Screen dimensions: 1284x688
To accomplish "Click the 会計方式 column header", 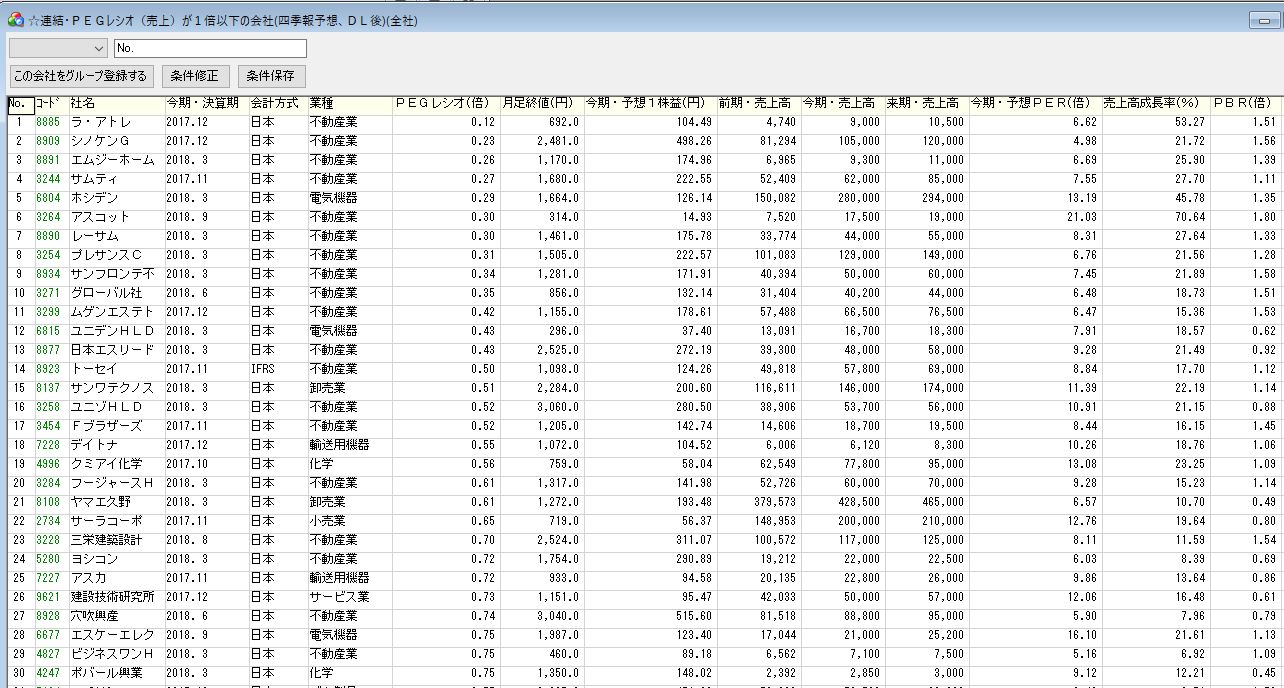I will point(277,104).
